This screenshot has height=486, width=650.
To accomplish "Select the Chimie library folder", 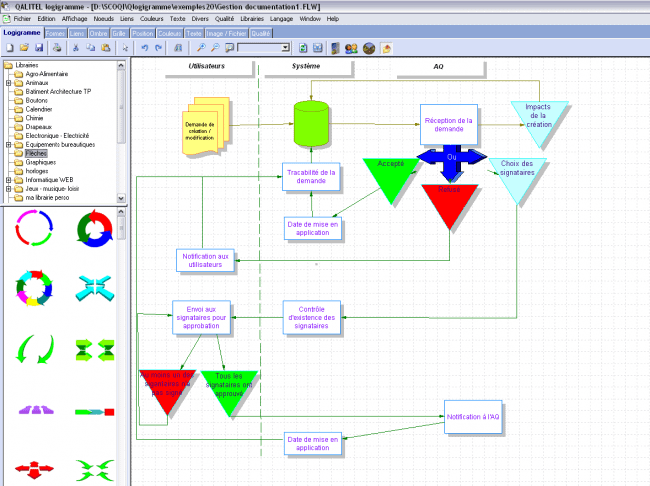I will point(34,118).
